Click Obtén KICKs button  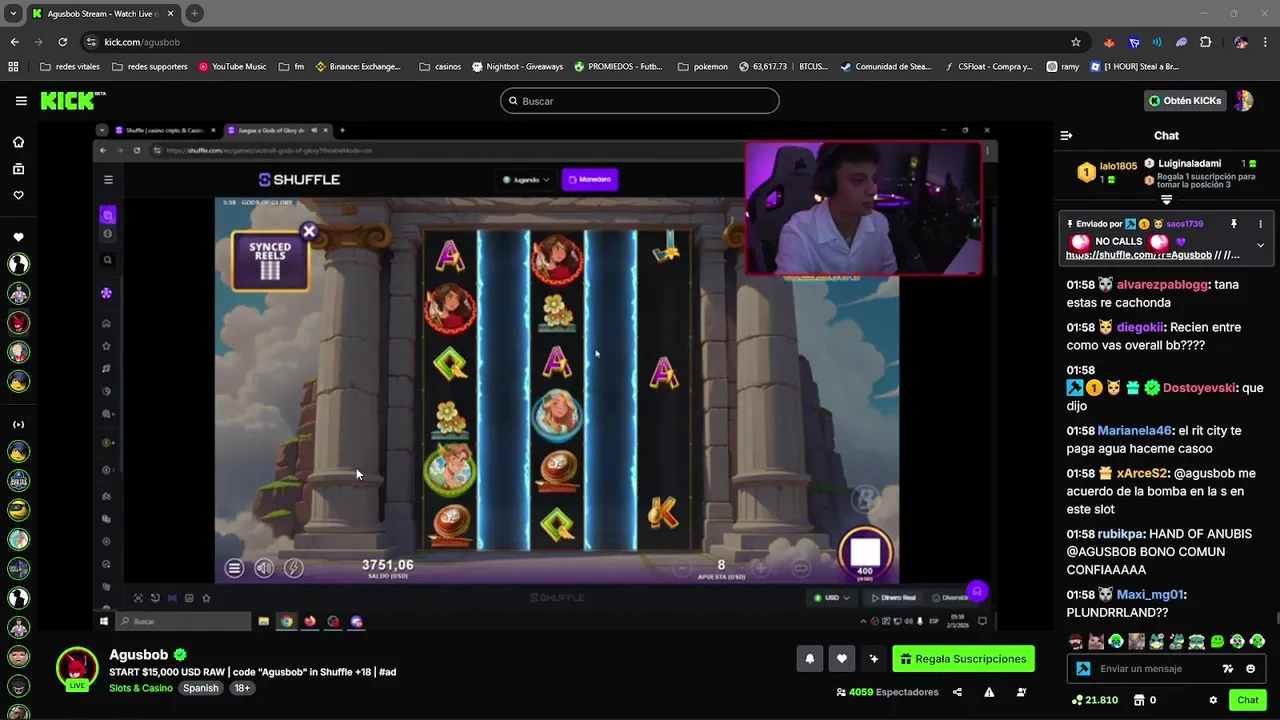1185,101
